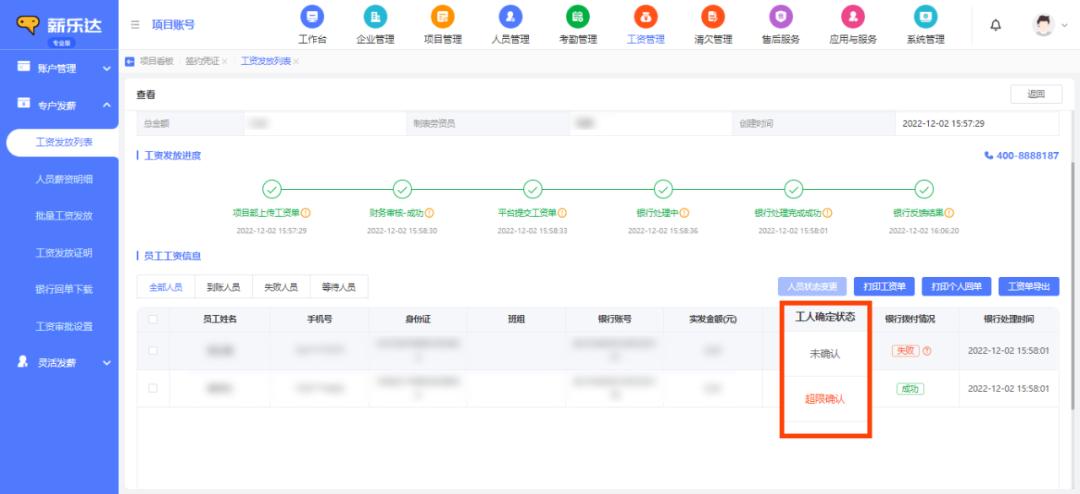Open 应用与服务 module icon
This screenshot has width=1080, height=494.
pos(853,17)
